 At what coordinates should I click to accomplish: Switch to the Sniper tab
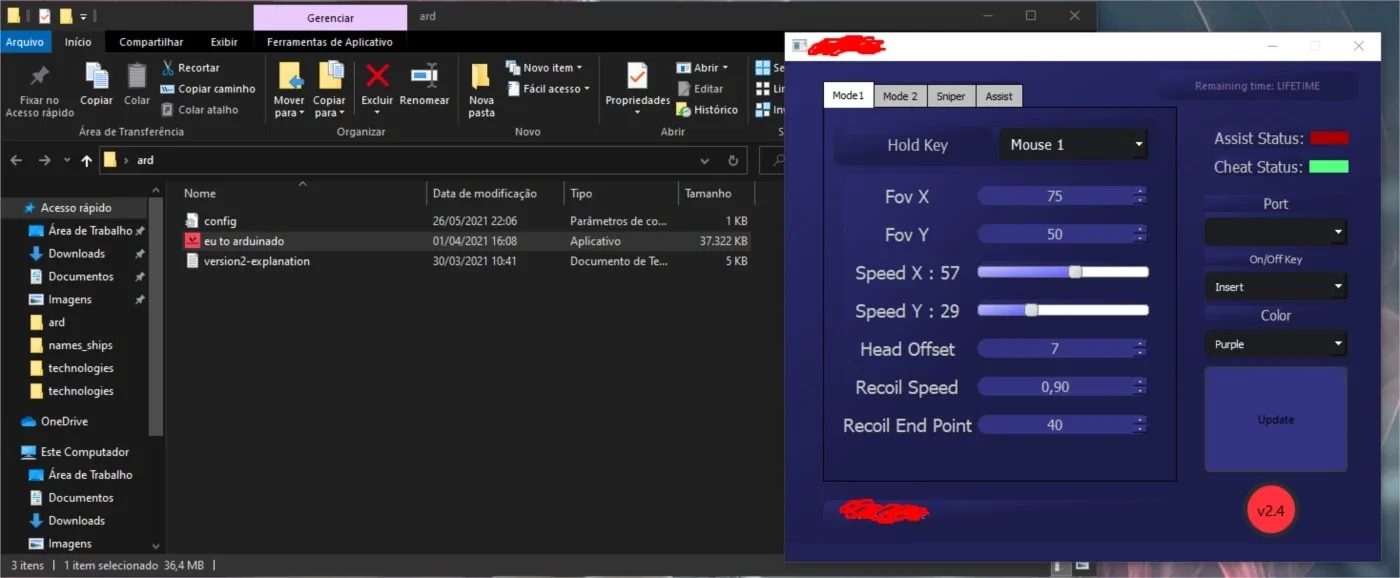(951, 96)
